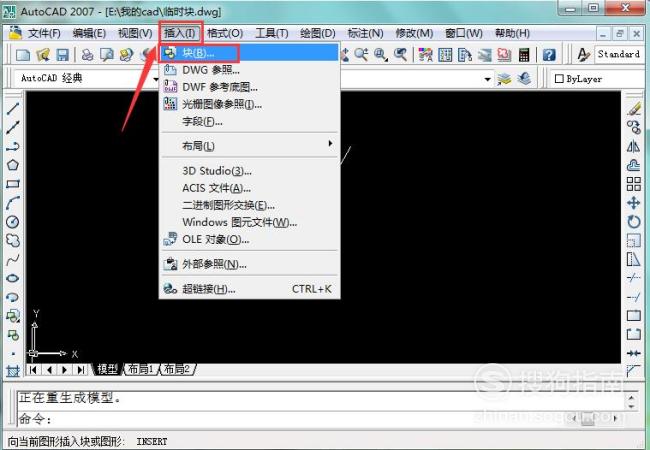The width and height of the screenshot is (650, 450).
Task: Expand the AutoCAD 经典 workspace dropdown
Action: click(x=156, y=79)
